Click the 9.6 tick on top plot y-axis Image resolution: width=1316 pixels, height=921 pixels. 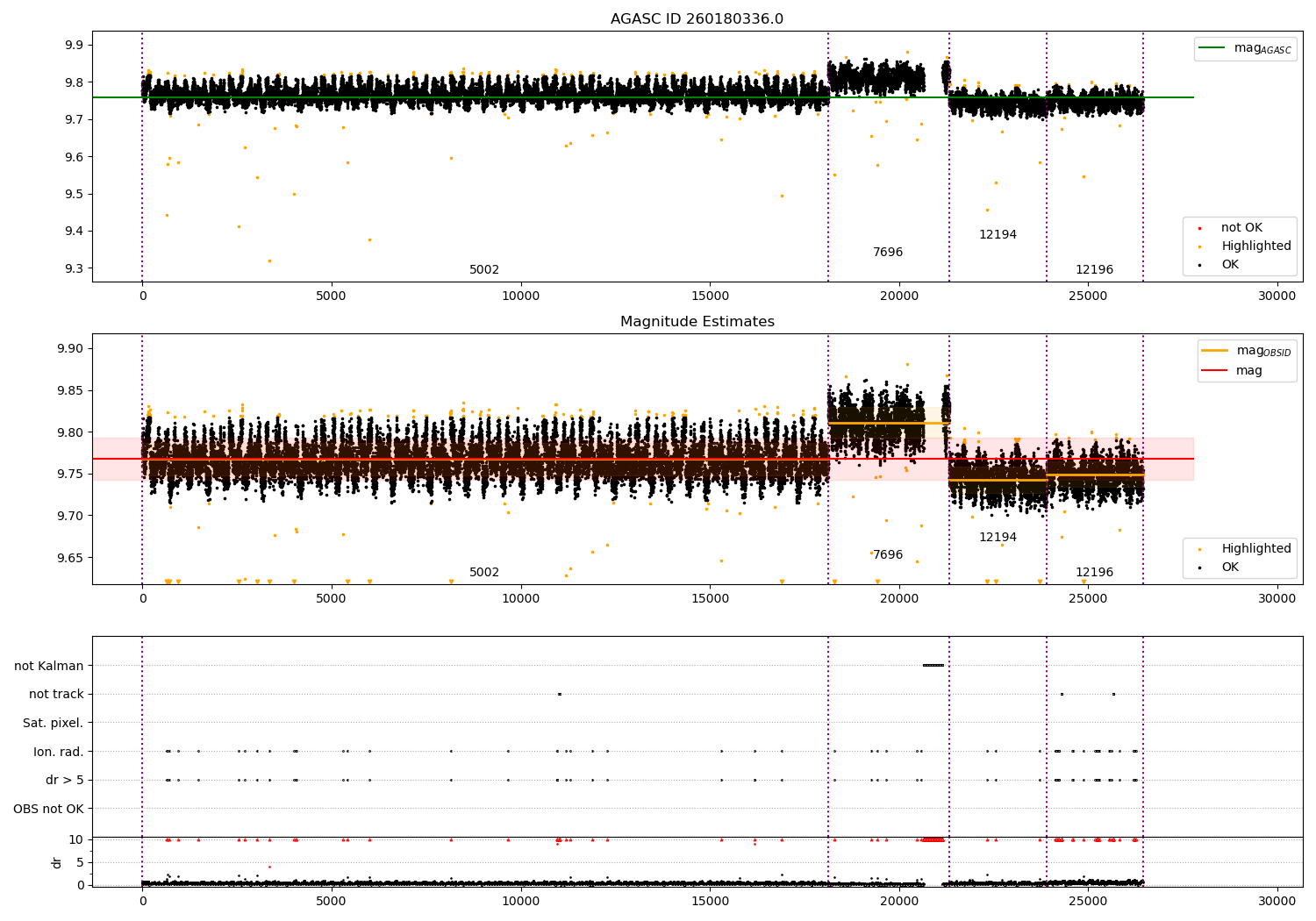coord(75,157)
